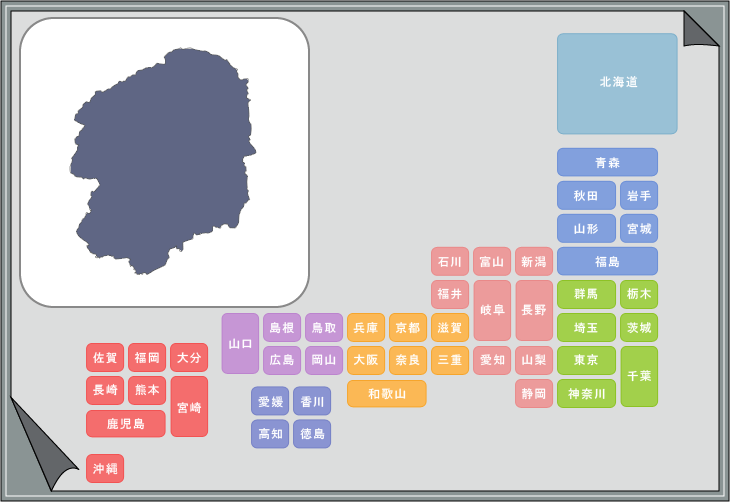Viewport: 730px width, 502px height.
Task: Click the 山口 prefecture tile
Action: [240, 343]
